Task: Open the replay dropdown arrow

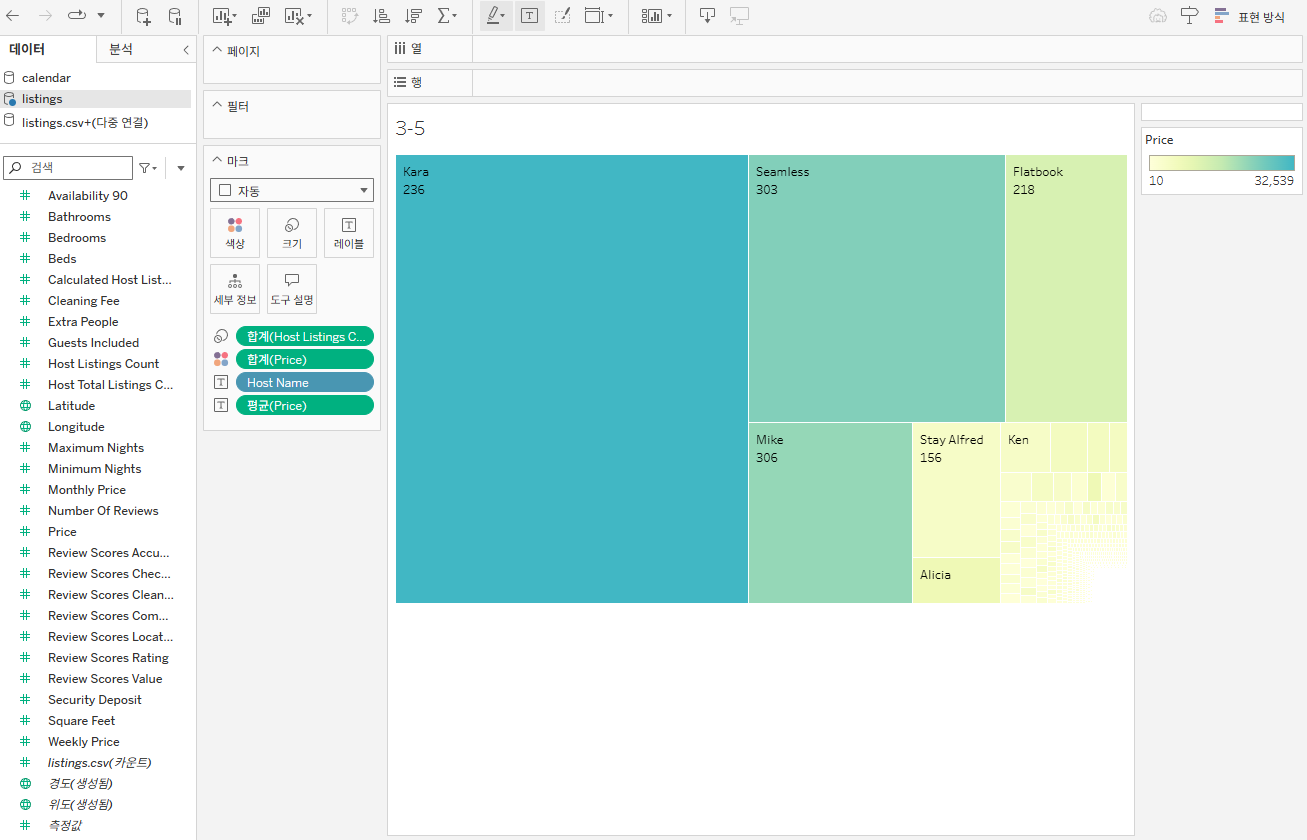Action: (x=101, y=16)
